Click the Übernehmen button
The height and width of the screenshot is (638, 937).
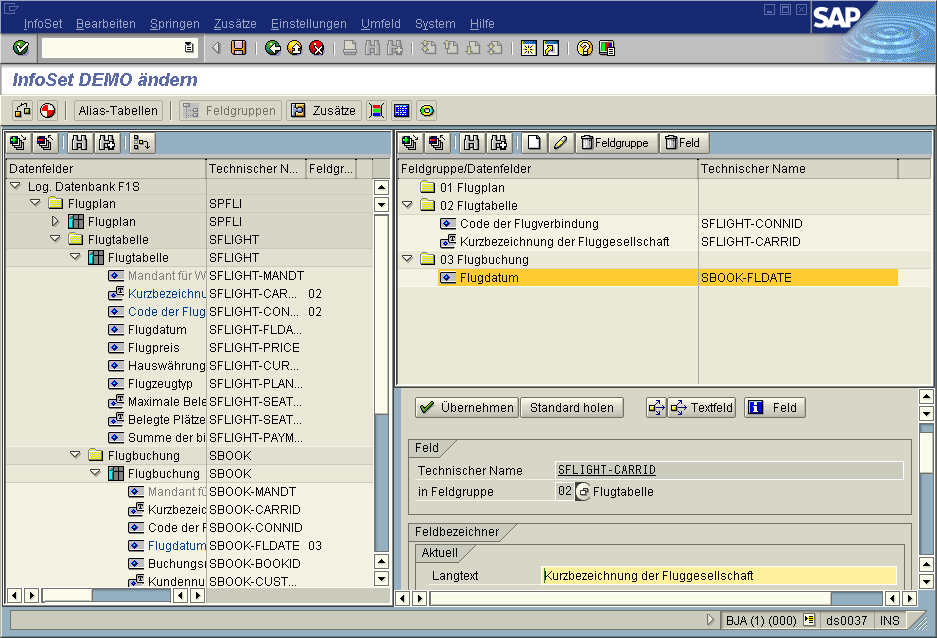point(466,408)
